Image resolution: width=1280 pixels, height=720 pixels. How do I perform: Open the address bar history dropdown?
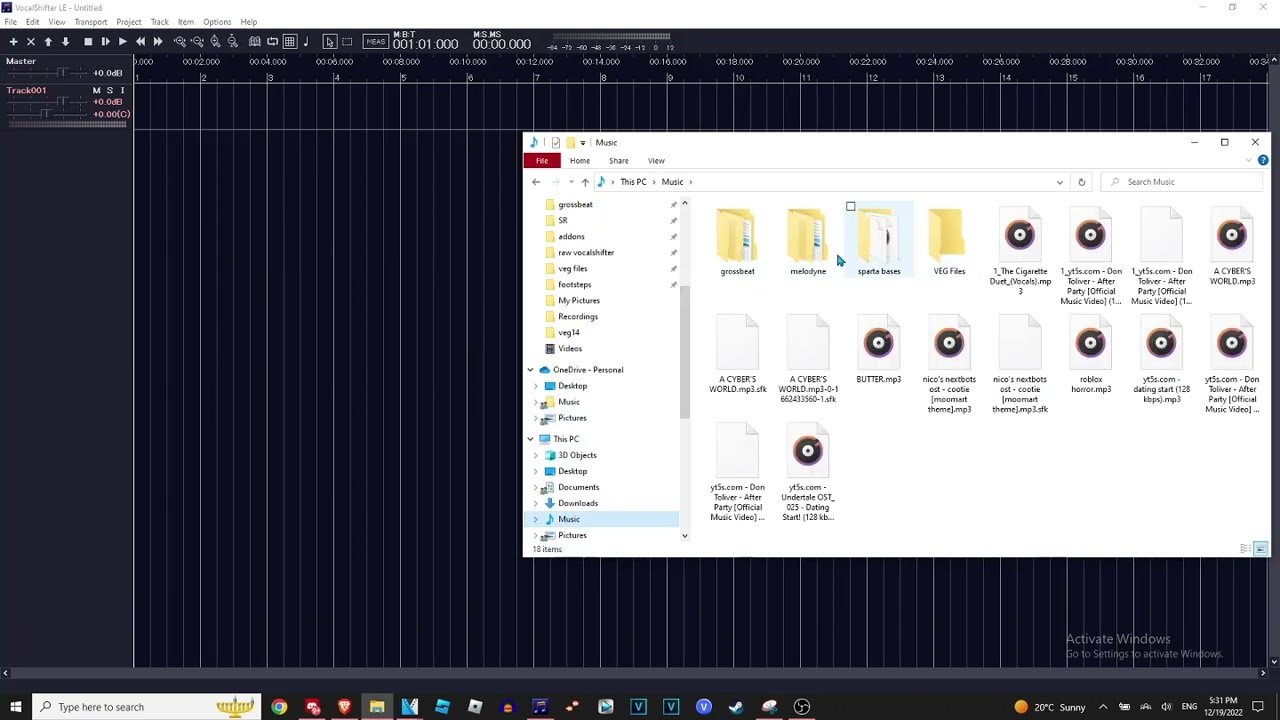pyautogui.click(x=1059, y=182)
